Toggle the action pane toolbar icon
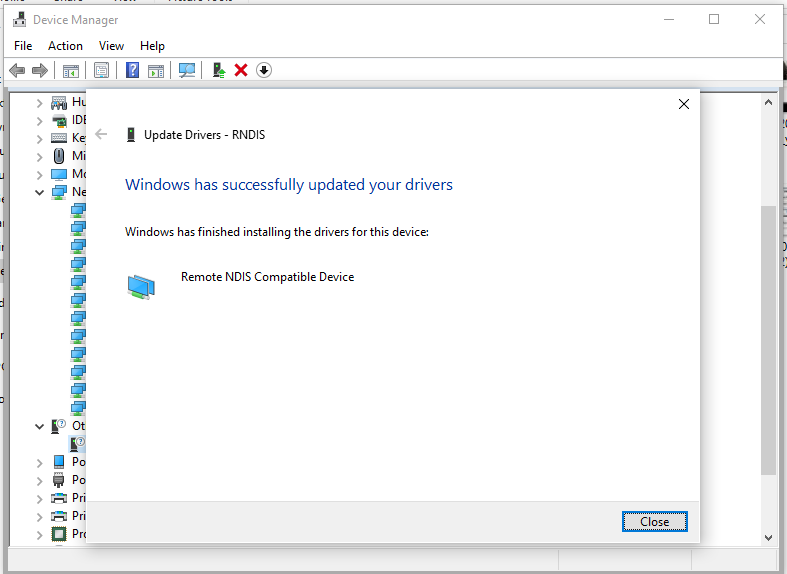The height and width of the screenshot is (574, 787). point(156,71)
